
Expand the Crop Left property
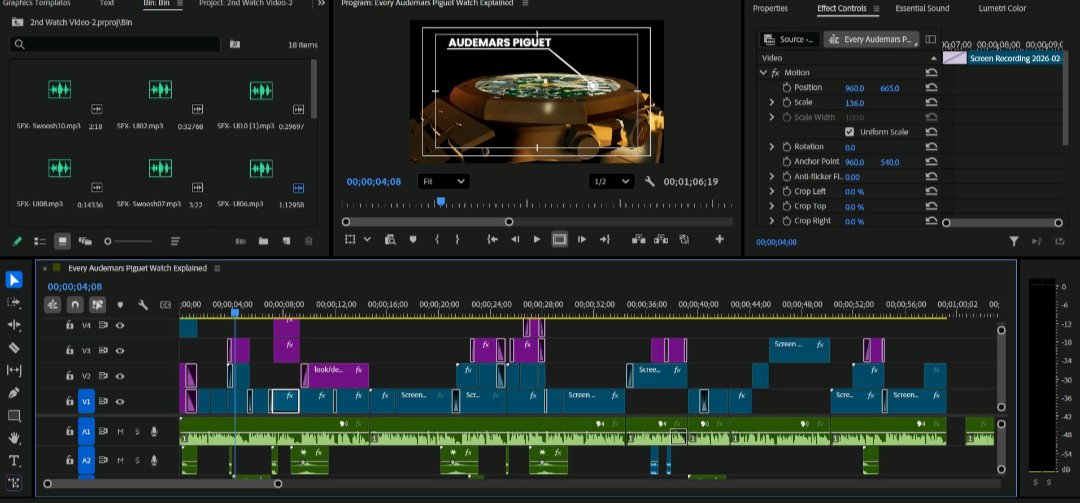coord(772,191)
